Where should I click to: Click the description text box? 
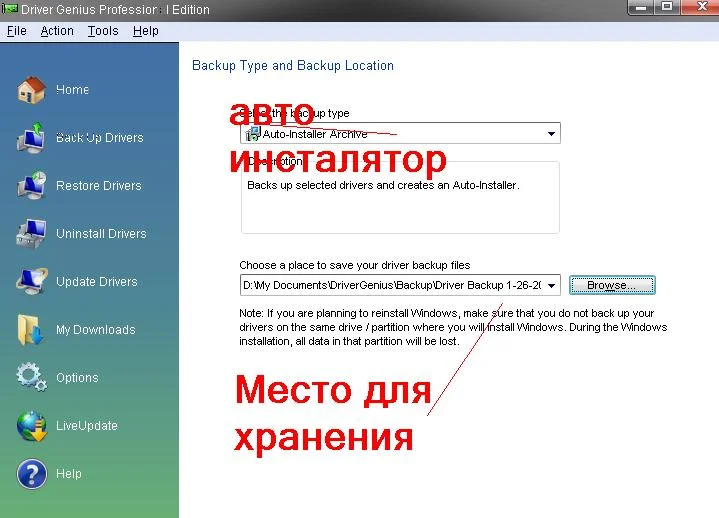point(400,197)
